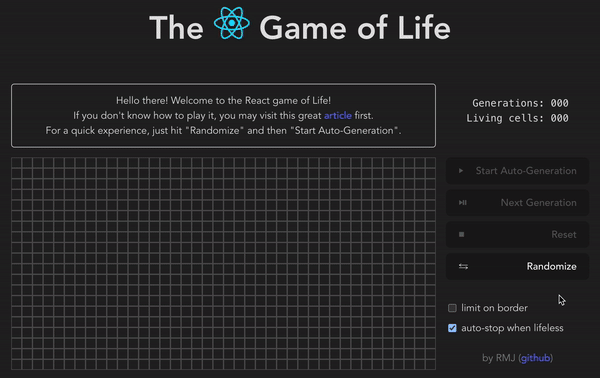Enable the limit on border checkbox
The height and width of the screenshot is (378, 600).
(452, 308)
